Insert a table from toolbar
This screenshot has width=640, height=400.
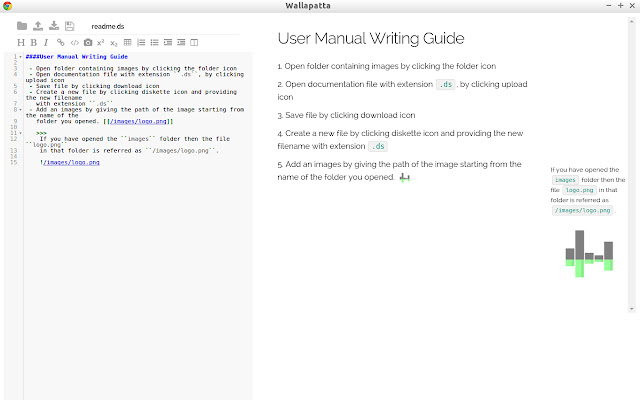[x=127, y=42]
